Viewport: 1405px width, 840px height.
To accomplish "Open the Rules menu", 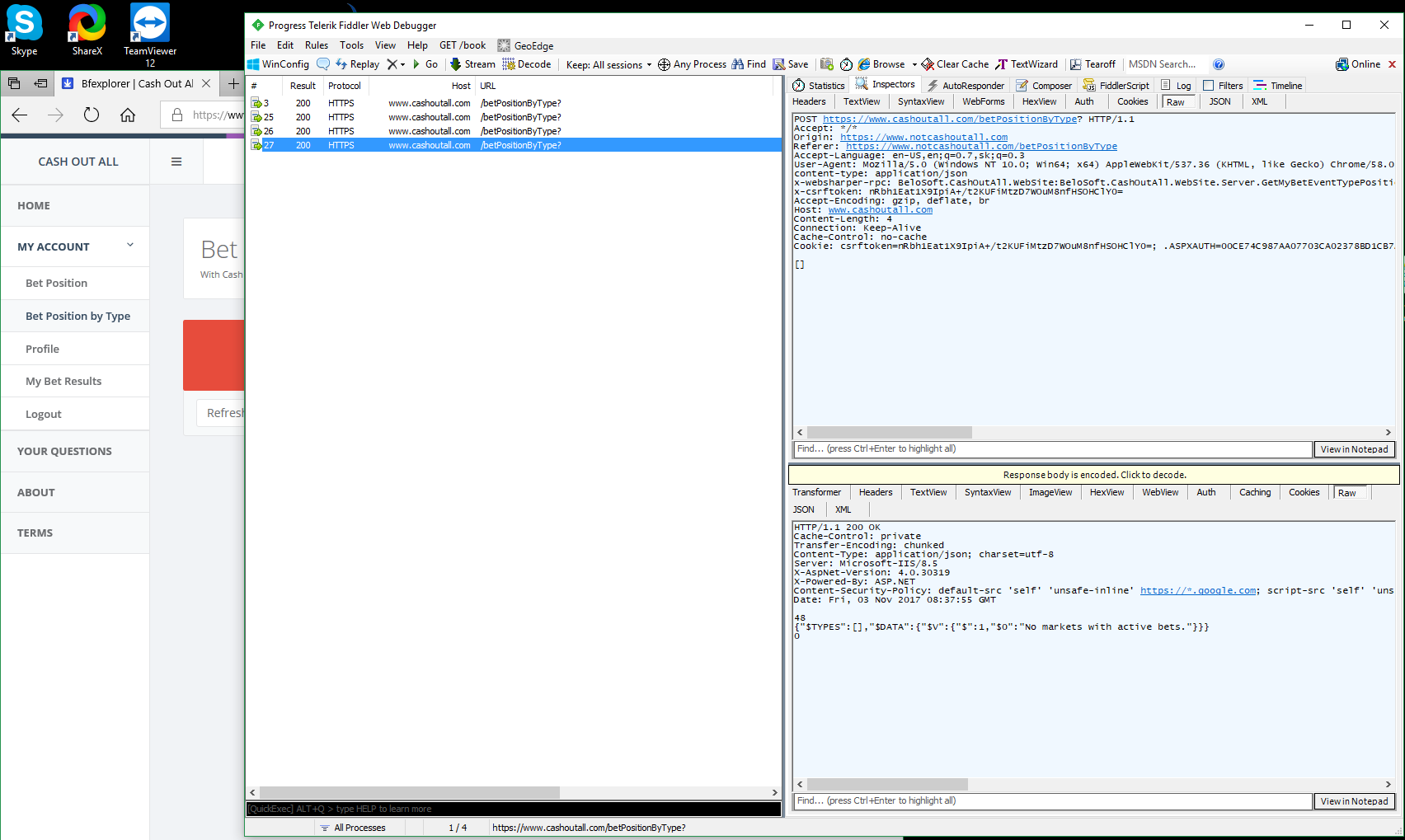I will click(316, 45).
